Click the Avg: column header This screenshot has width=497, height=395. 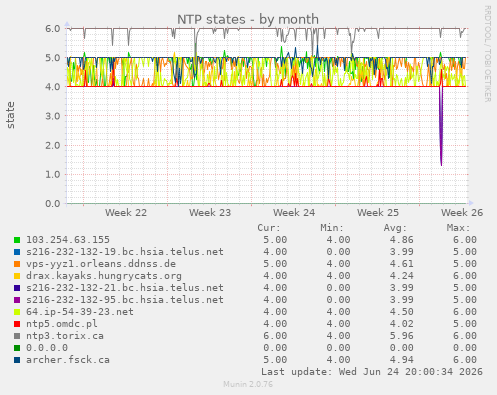click(x=395, y=228)
